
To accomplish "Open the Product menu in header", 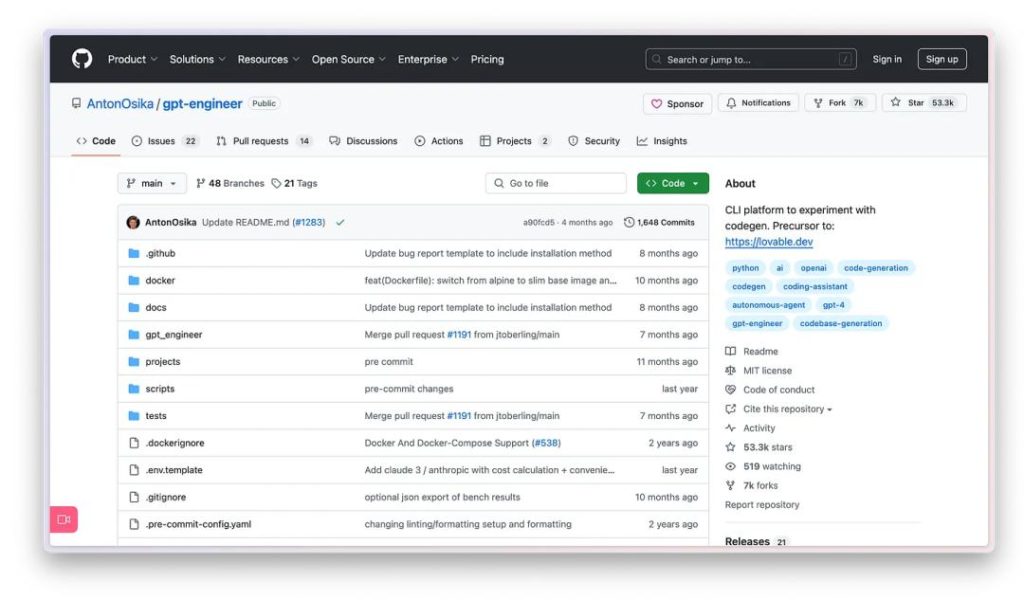I will point(132,60).
